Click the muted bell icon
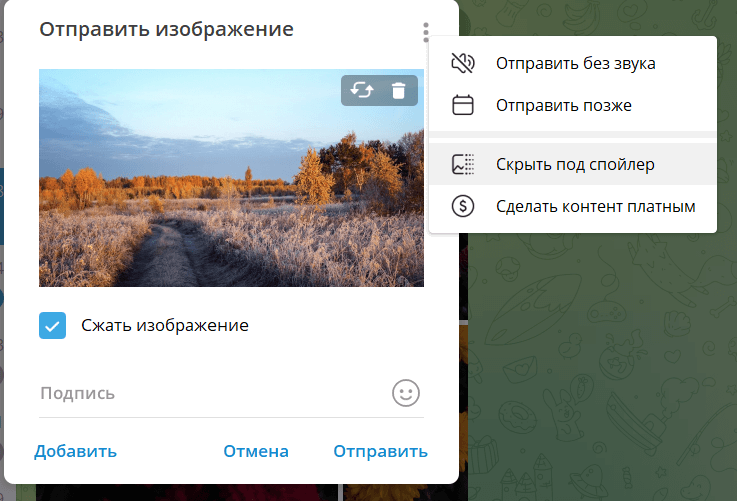This screenshot has height=501, width=737. [x=463, y=63]
